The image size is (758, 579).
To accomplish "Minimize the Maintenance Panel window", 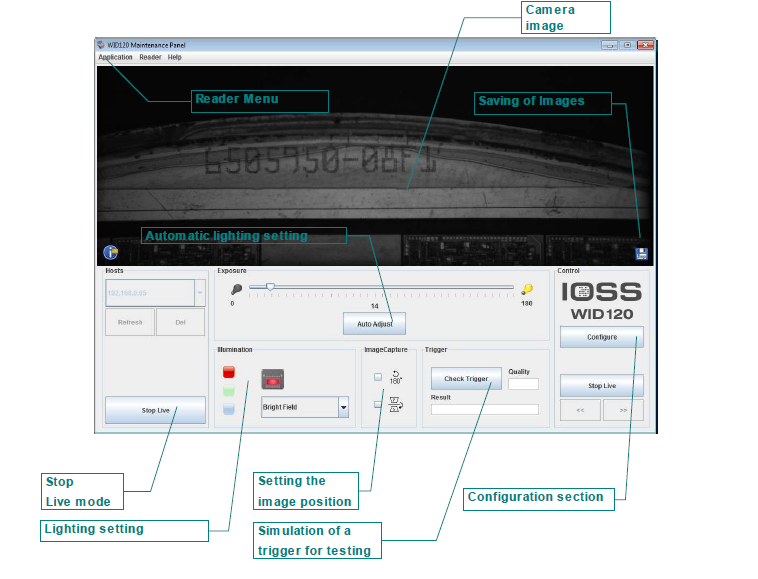I will click(x=609, y=45).
